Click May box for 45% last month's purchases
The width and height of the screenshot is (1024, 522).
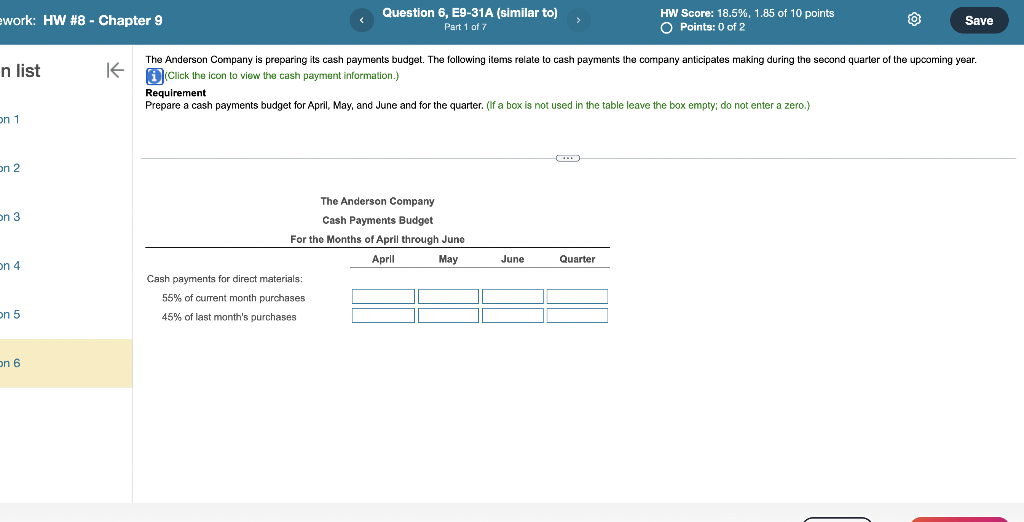click(448, 316)
